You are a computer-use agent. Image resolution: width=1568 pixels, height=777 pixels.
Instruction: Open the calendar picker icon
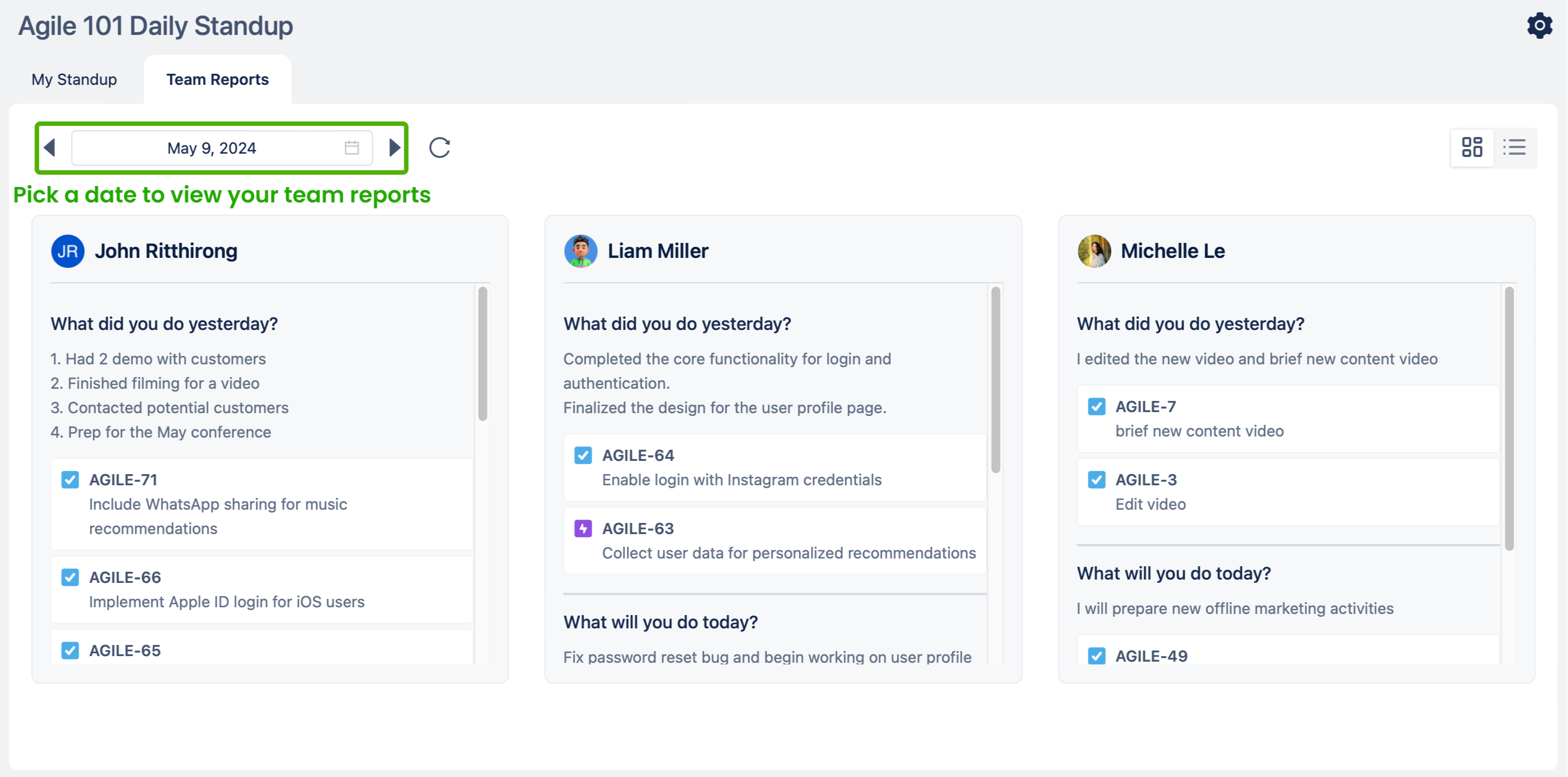click(x=351, y=148)
